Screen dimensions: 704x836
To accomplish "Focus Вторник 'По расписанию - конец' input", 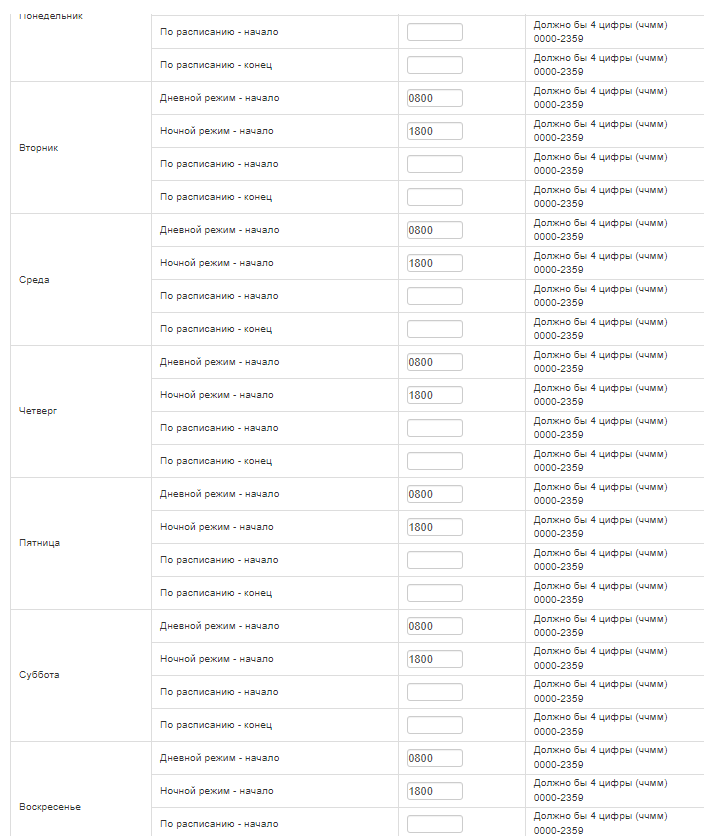I will [435, 197].
